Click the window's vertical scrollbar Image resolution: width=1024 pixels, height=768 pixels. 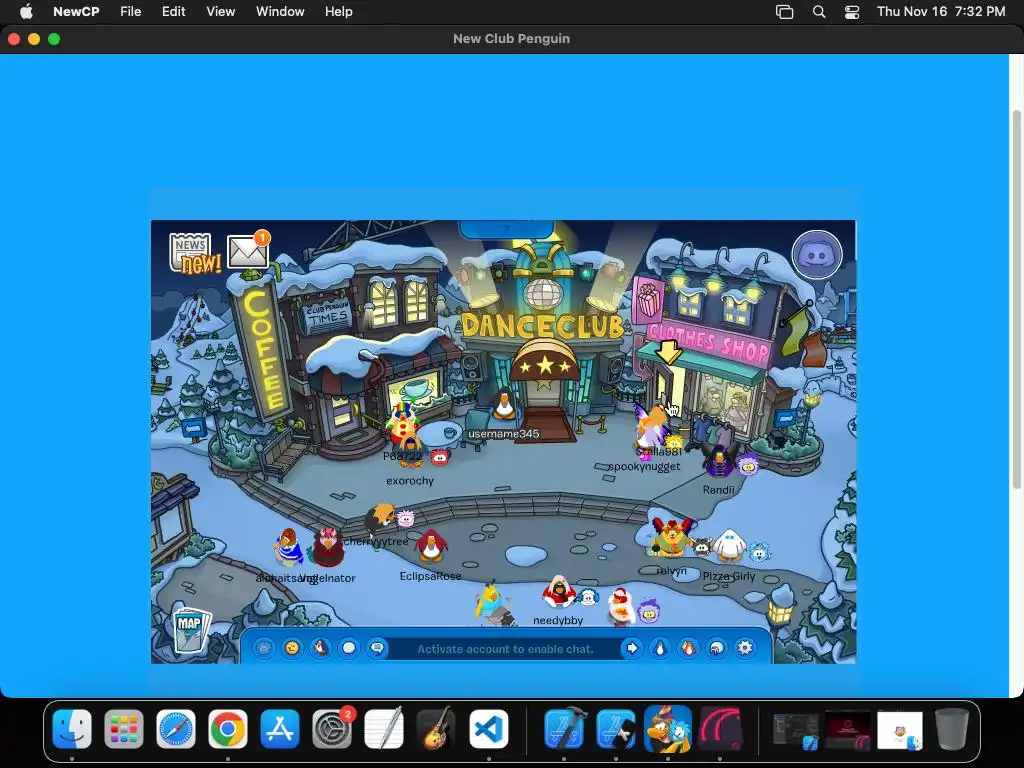pyautogui.click(x=1016, y=299)
